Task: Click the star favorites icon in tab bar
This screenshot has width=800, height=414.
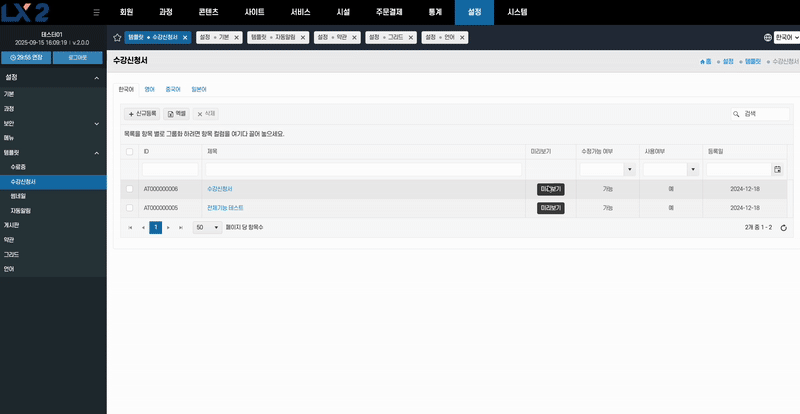Action: (x=117, y=37)
